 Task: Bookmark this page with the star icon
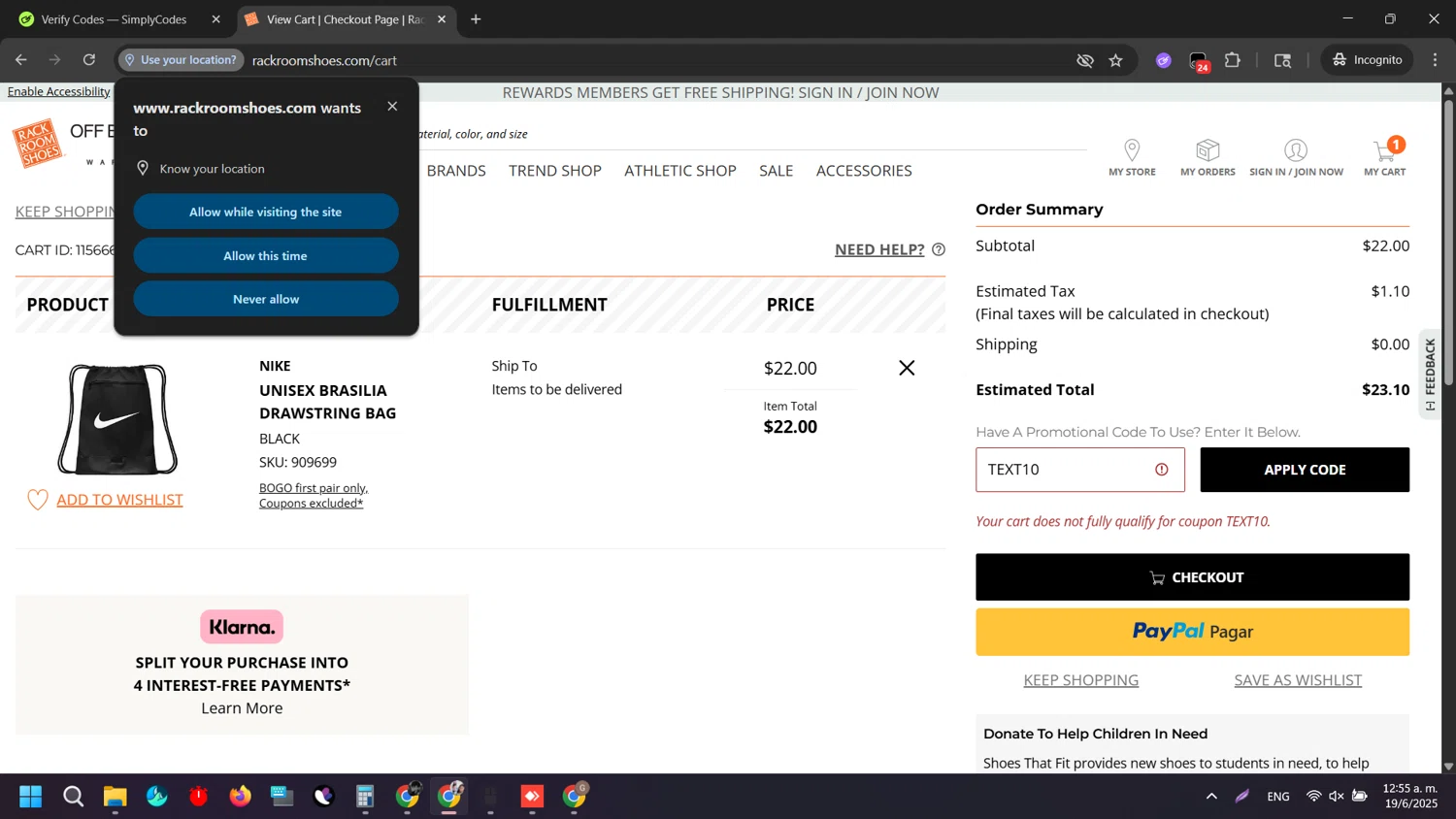[x=1116, y=60]
